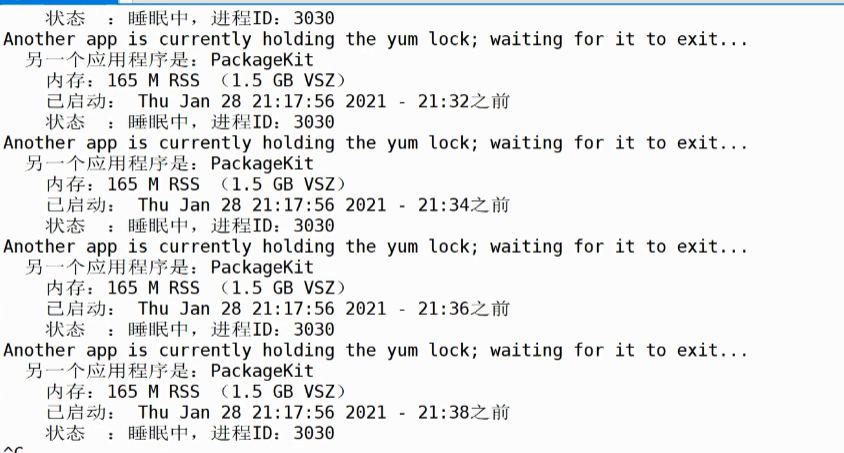
Task: Click the fourth 内存 165 M RSS line
Action: pyautogui.click(x=196, y=392)
